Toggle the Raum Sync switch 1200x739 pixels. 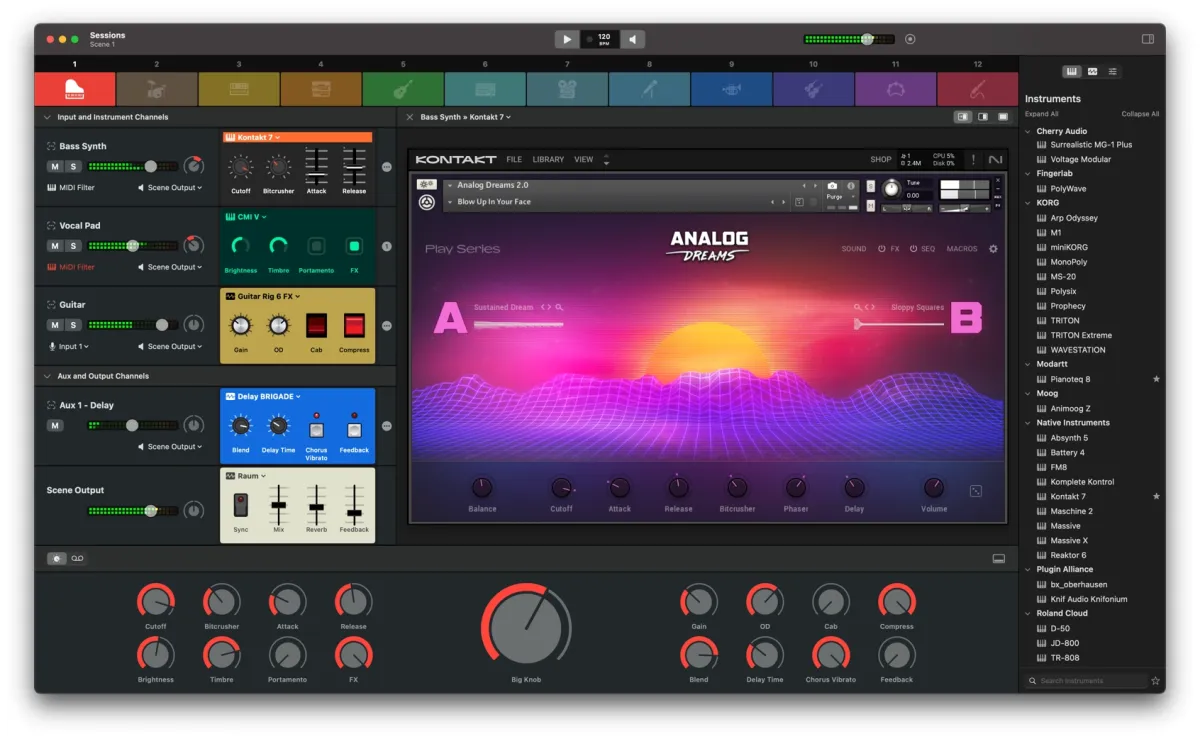241,506
